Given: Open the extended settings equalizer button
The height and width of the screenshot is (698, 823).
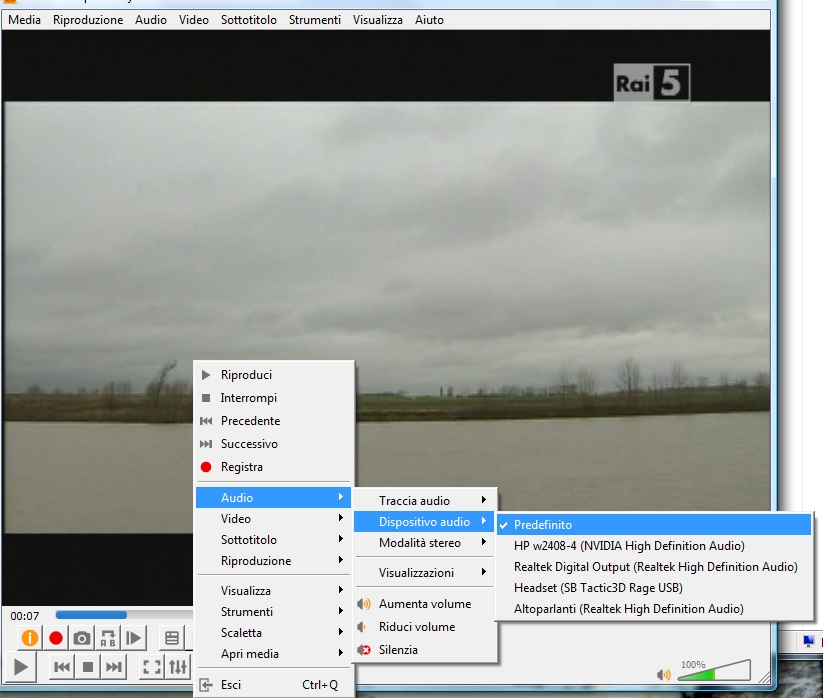Looking at the screenshot, I should (x=178, y=667).
